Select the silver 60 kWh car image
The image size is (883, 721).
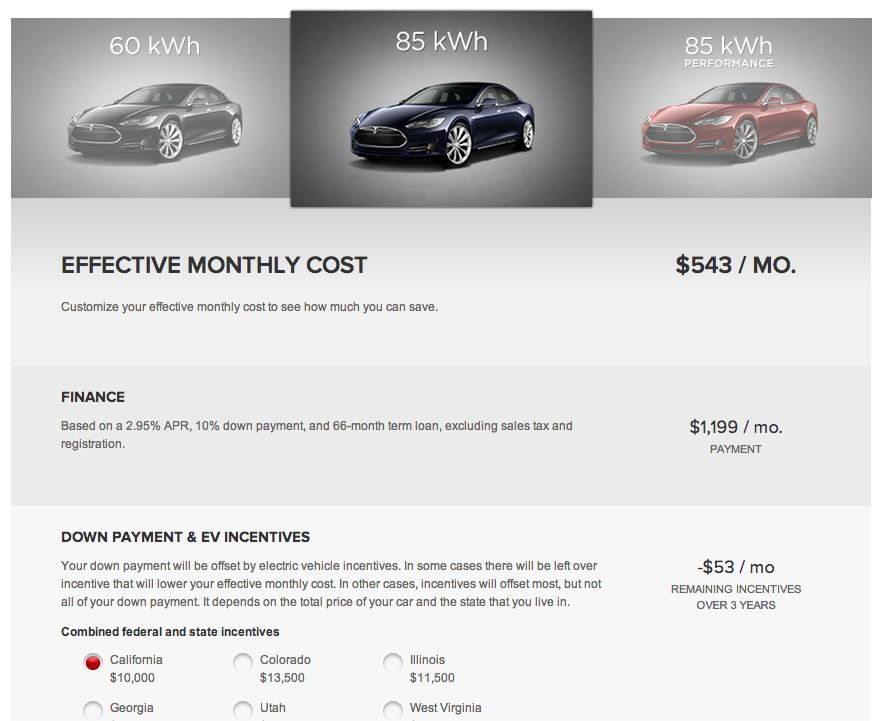click(155, 124)
